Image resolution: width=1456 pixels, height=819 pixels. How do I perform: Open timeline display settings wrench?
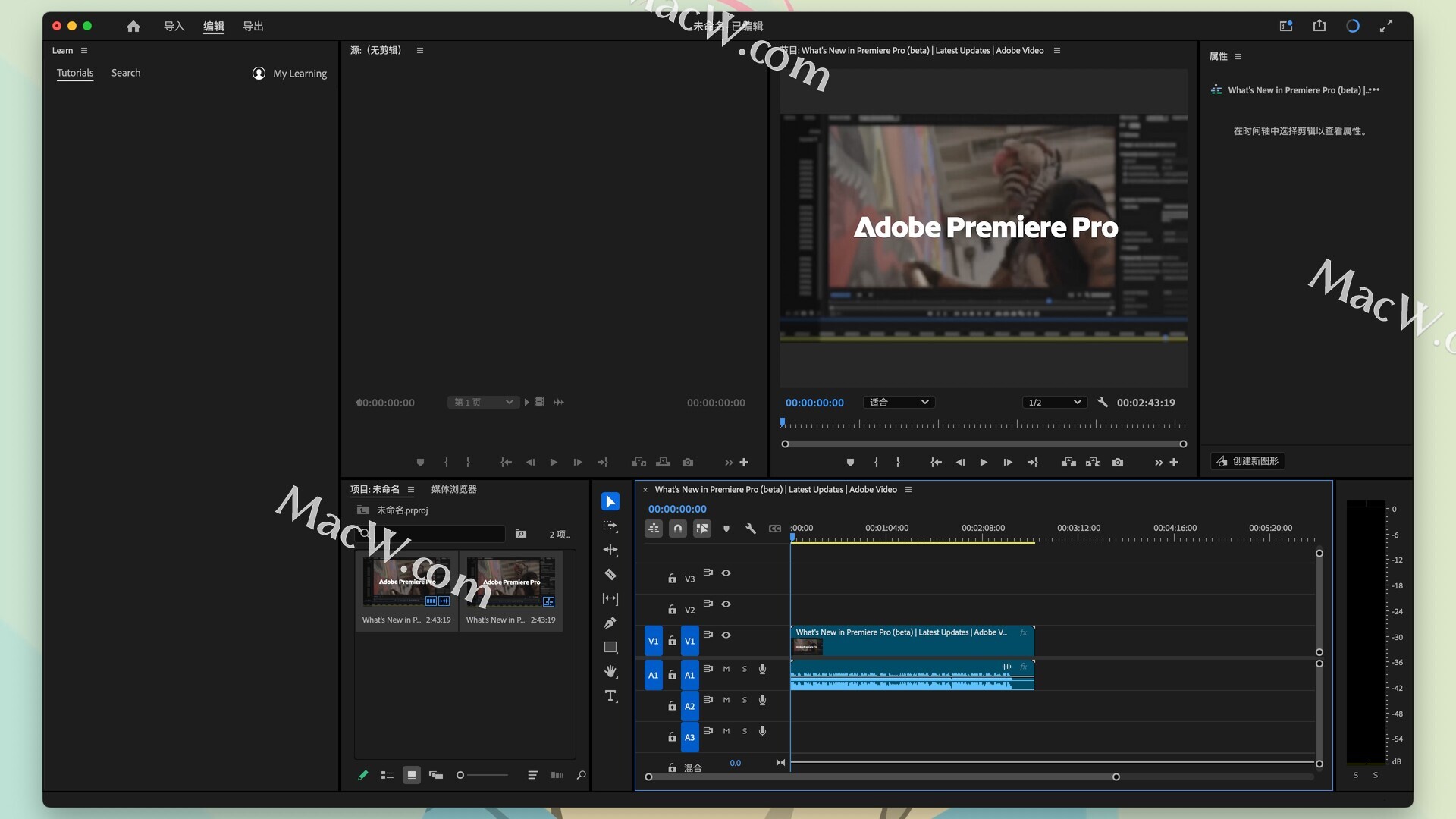click(751, 529)
